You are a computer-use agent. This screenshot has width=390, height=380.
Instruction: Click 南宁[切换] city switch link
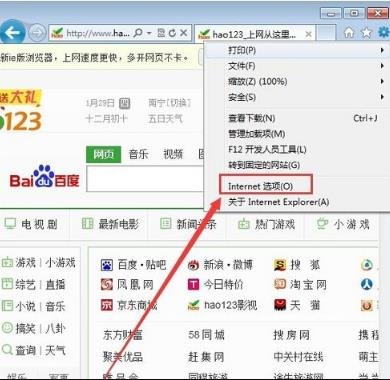click(x=169, y=103)
